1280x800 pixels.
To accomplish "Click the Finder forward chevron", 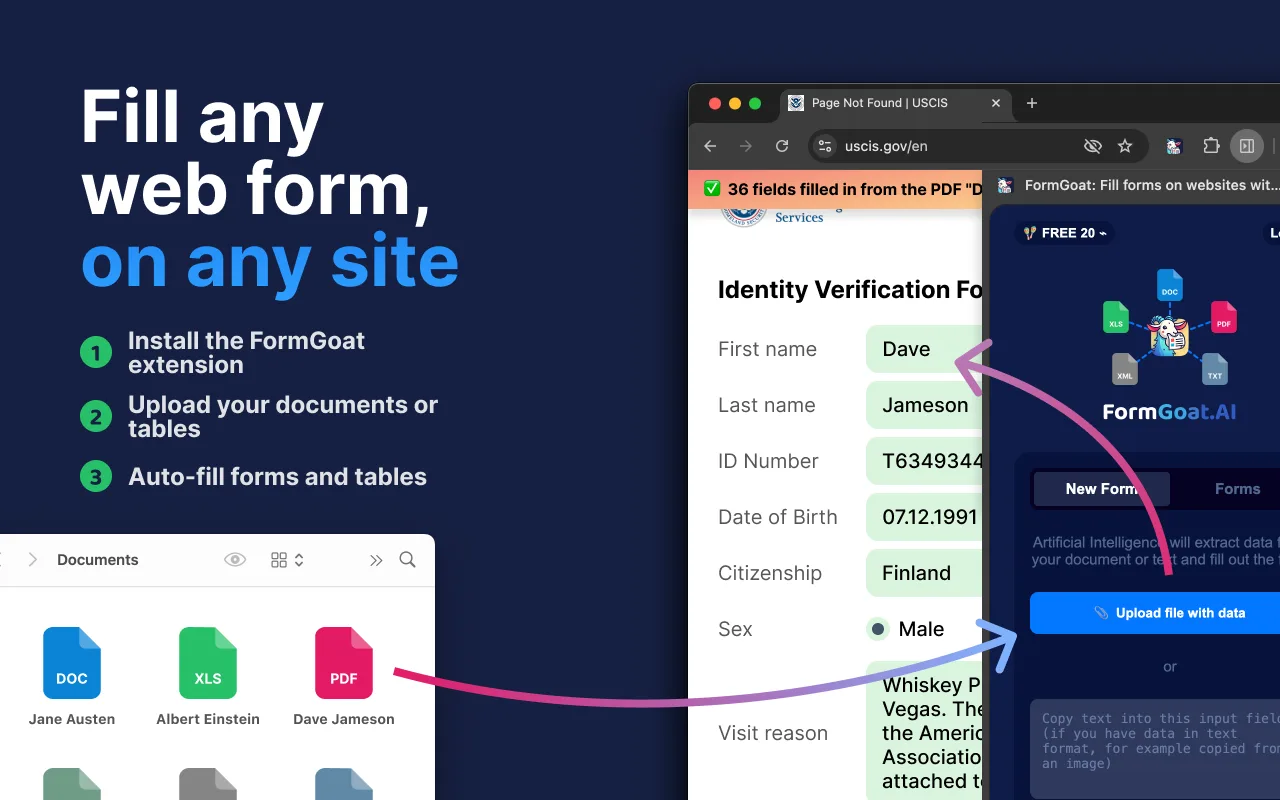I will coord(32,560).
